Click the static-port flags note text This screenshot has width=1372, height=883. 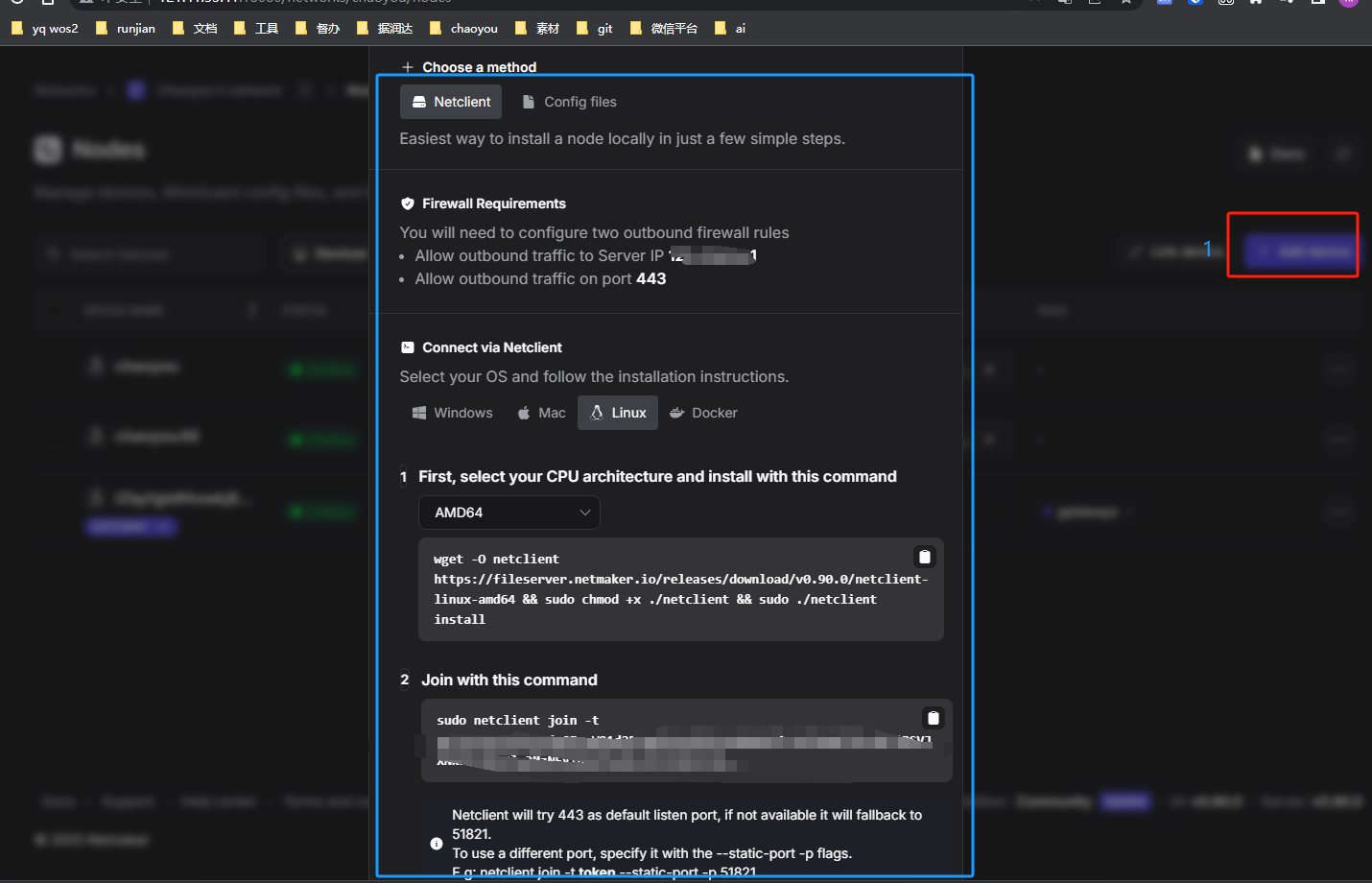[x=651, y=853]
